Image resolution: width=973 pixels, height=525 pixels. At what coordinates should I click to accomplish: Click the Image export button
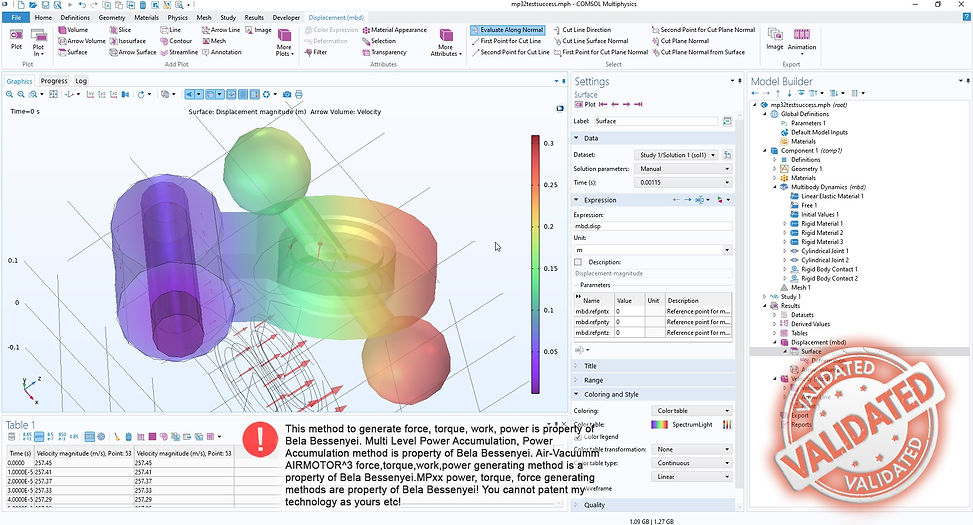point(774,39)
